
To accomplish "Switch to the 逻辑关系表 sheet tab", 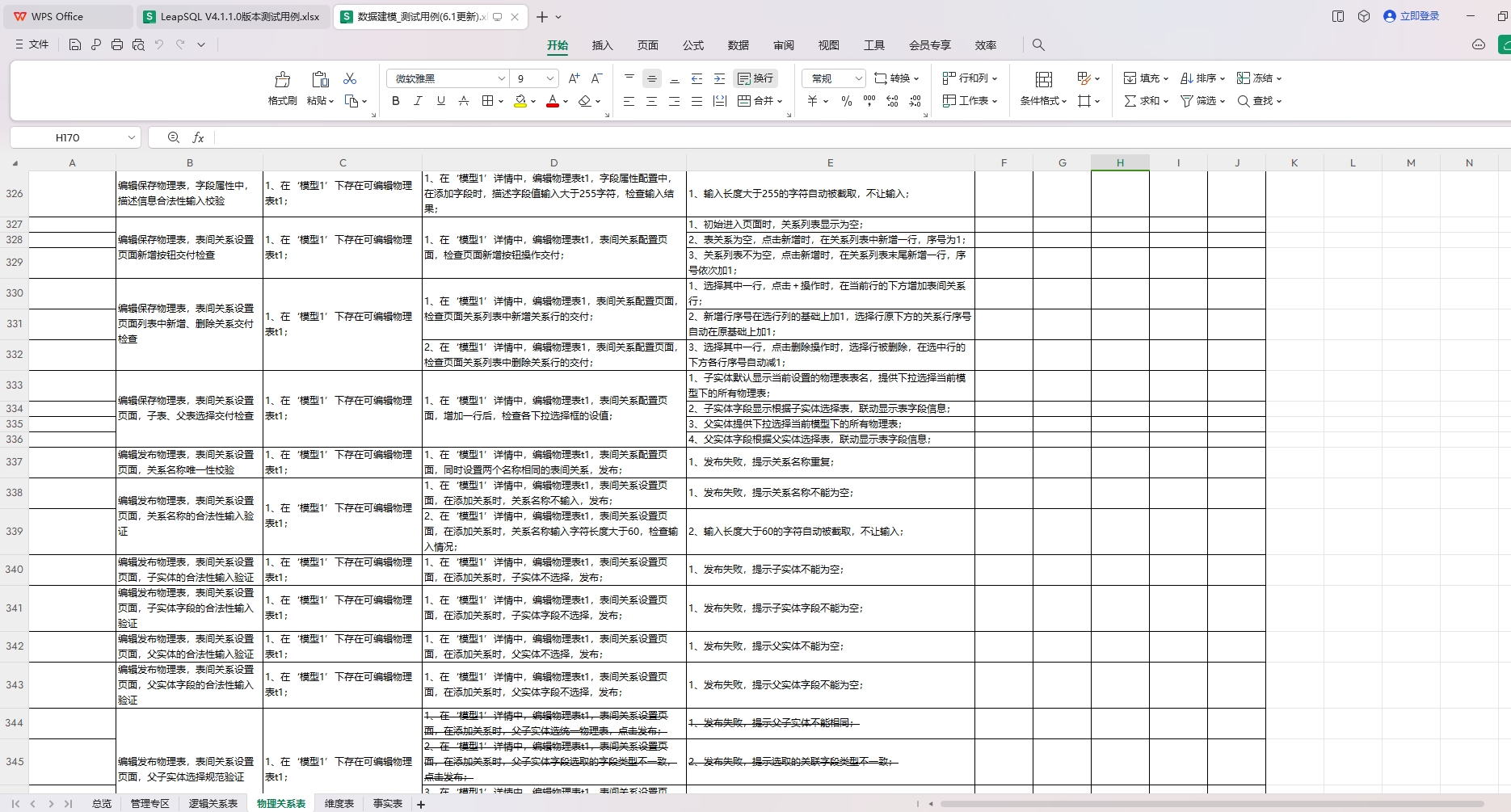I will click(x=213, y=803).
